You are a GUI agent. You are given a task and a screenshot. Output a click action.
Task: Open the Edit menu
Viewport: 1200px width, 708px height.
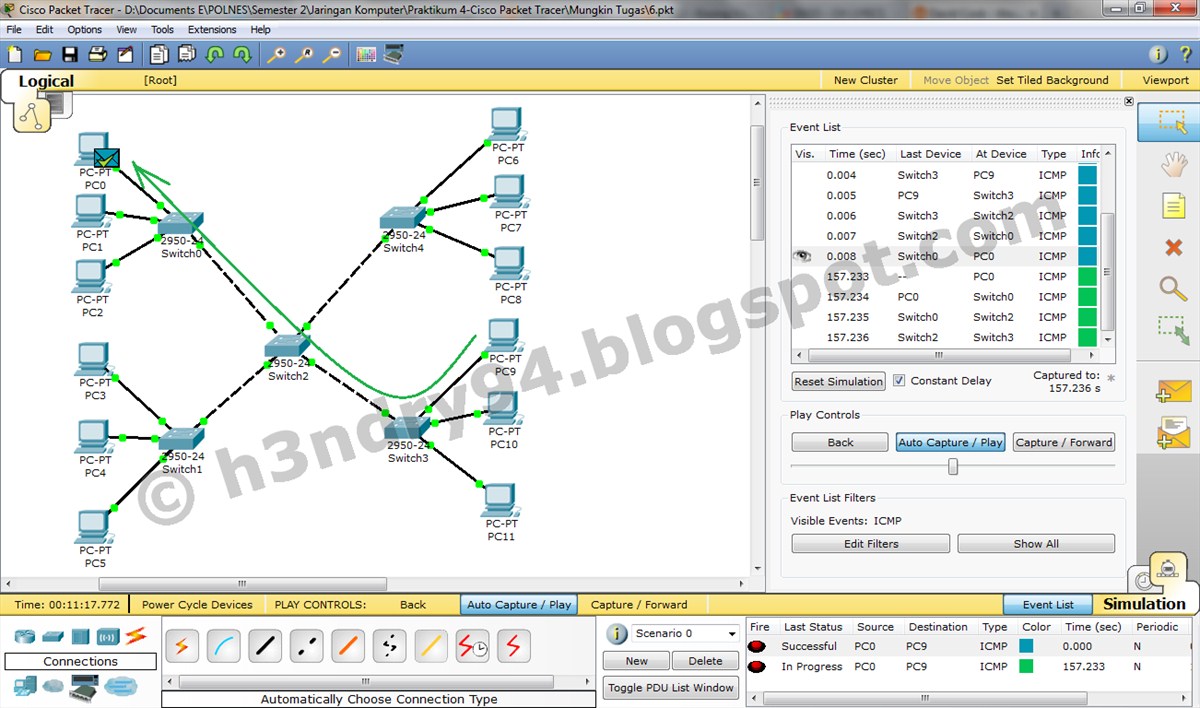pos(45,30)
